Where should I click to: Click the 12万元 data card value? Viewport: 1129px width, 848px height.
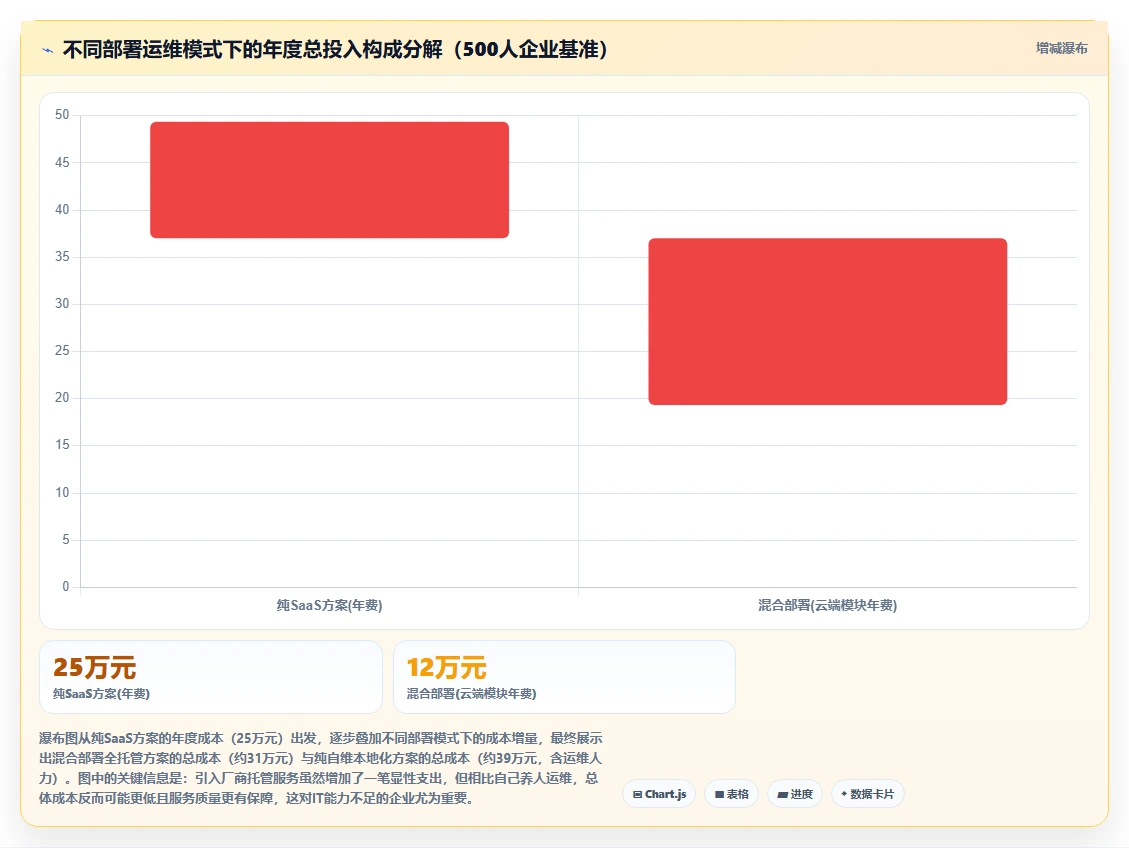(446, 667)
